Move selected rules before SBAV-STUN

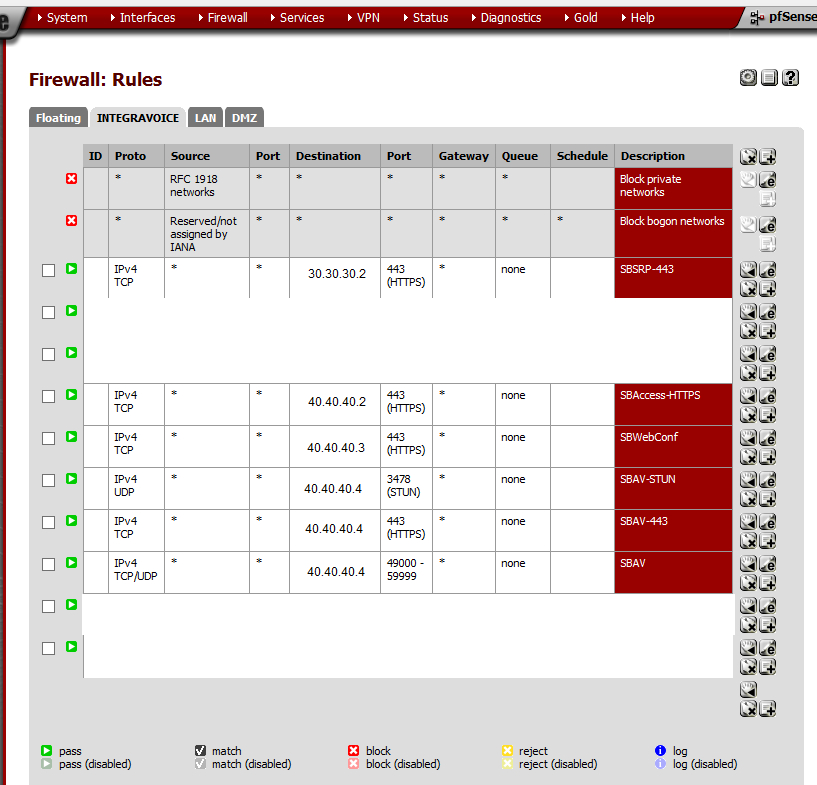748,480
